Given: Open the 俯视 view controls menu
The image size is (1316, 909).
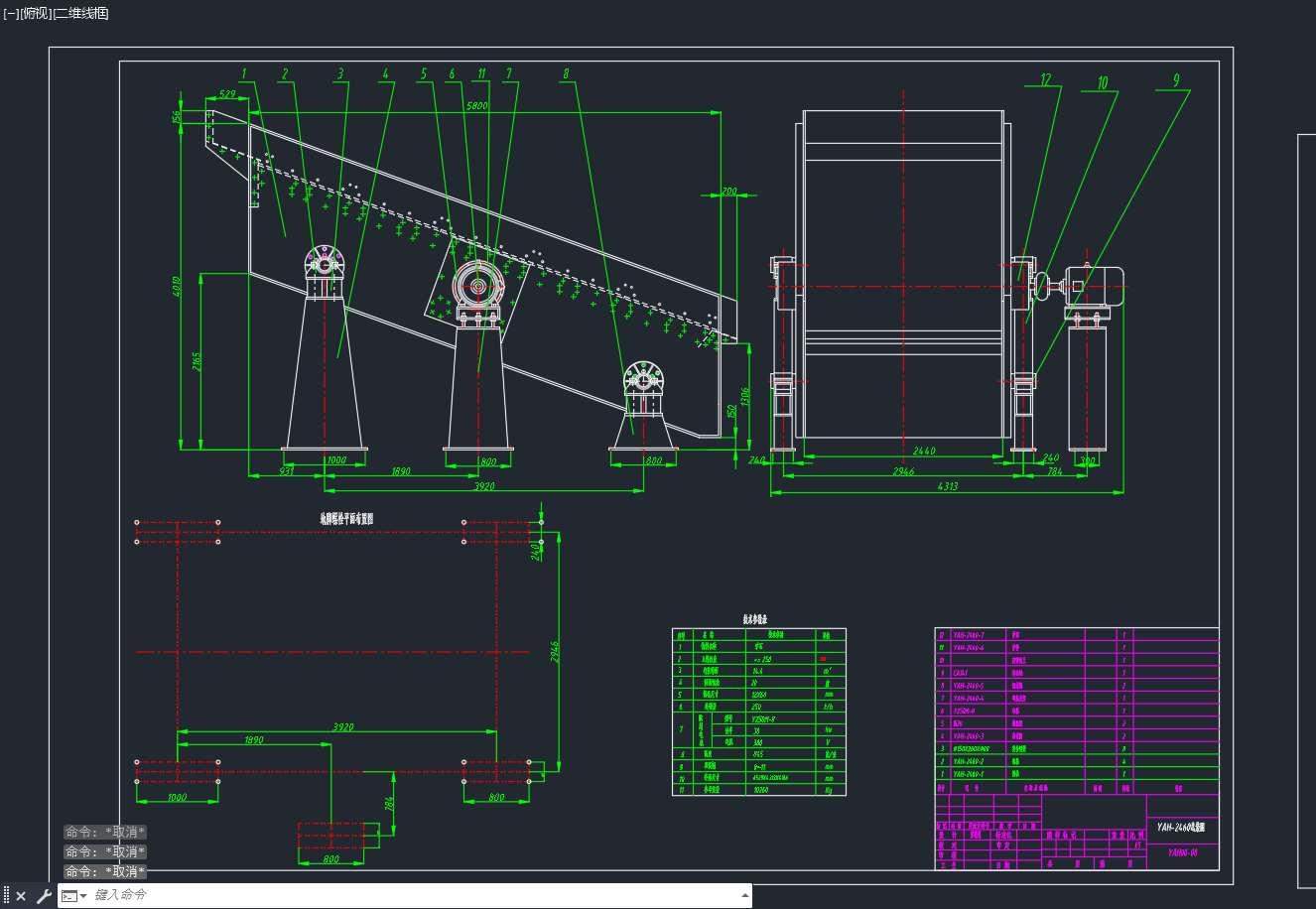Looking at the screenshot, I should click(36, 13).
